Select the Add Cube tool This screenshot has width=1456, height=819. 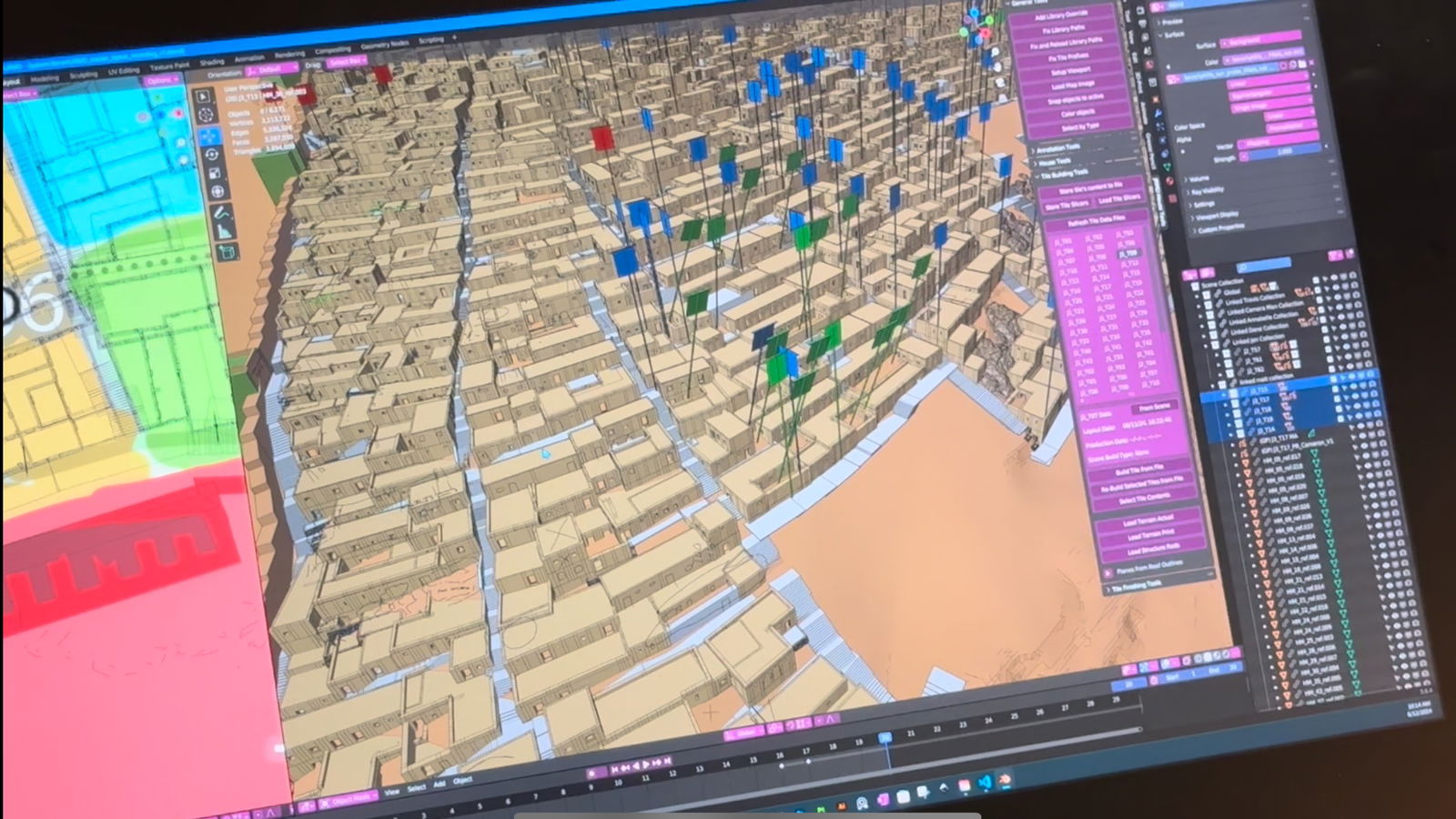tap(227, 252)
